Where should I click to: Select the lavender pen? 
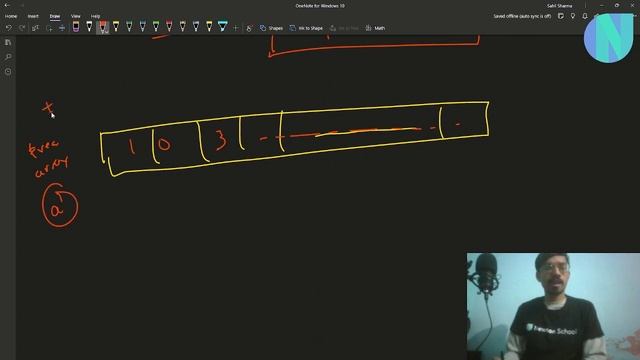tap(196, 27)
